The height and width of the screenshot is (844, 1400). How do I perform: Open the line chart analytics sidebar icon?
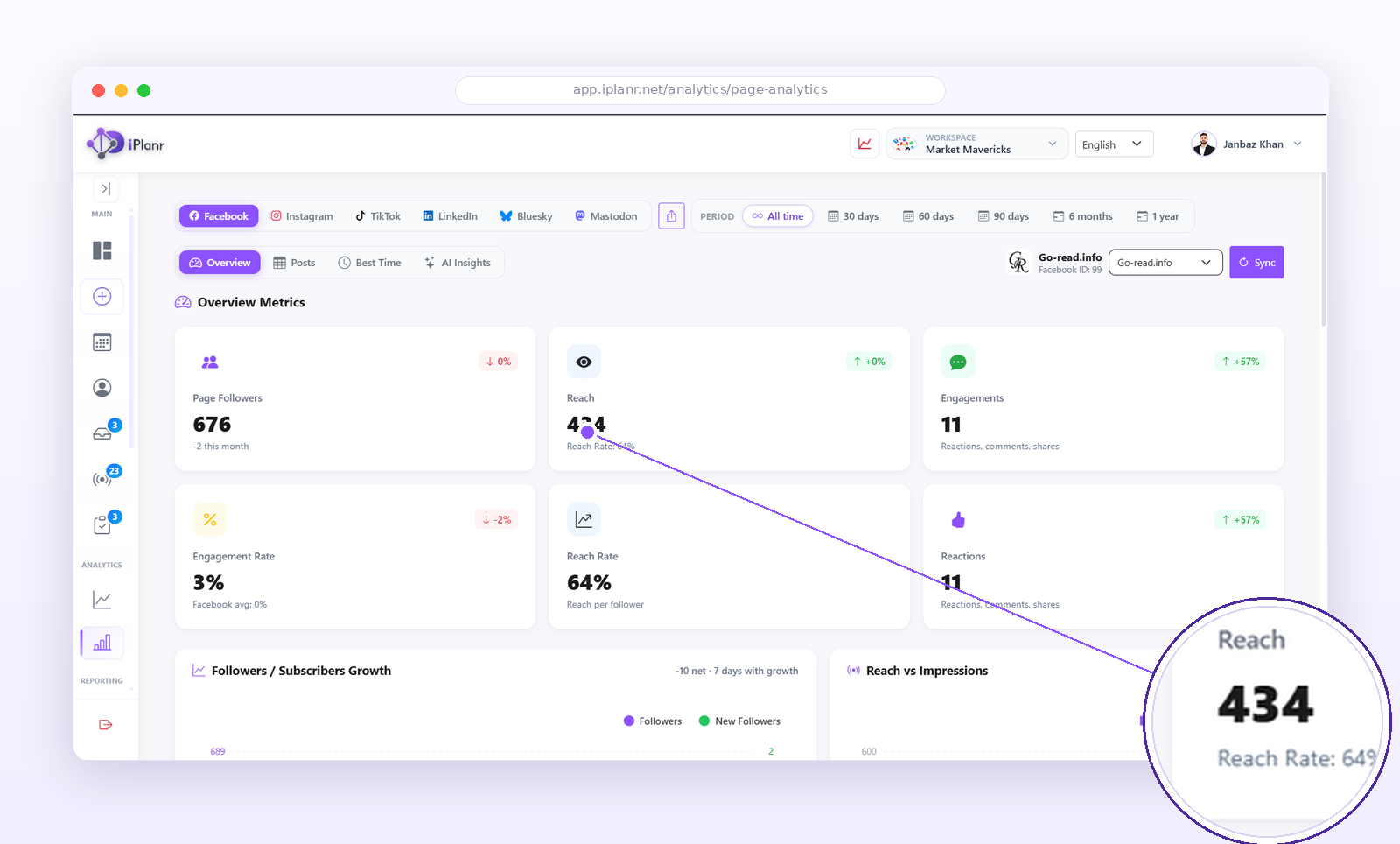point(102,600)
